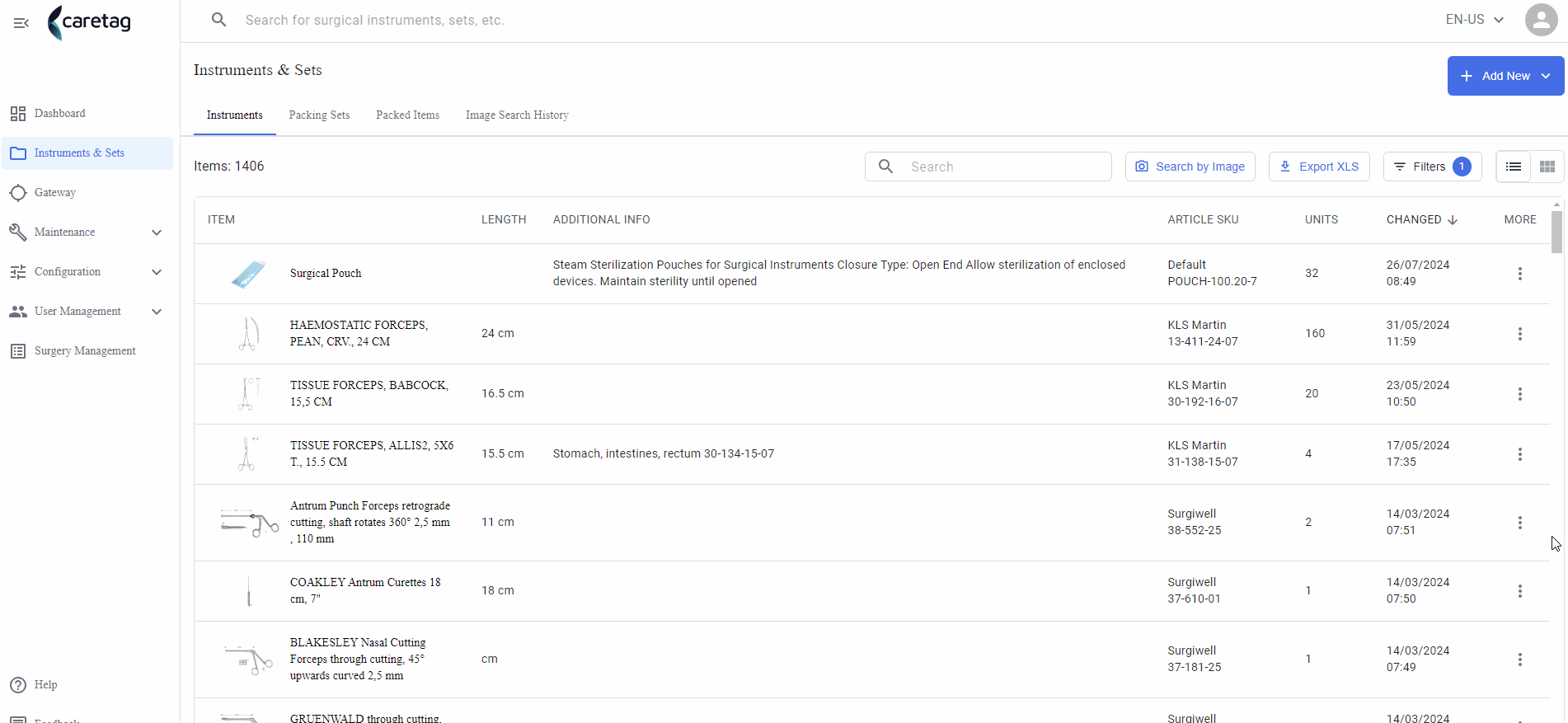1568x723 pixels.
Task: Open Surgery Management in the sidebar
Action: [87, 351]
